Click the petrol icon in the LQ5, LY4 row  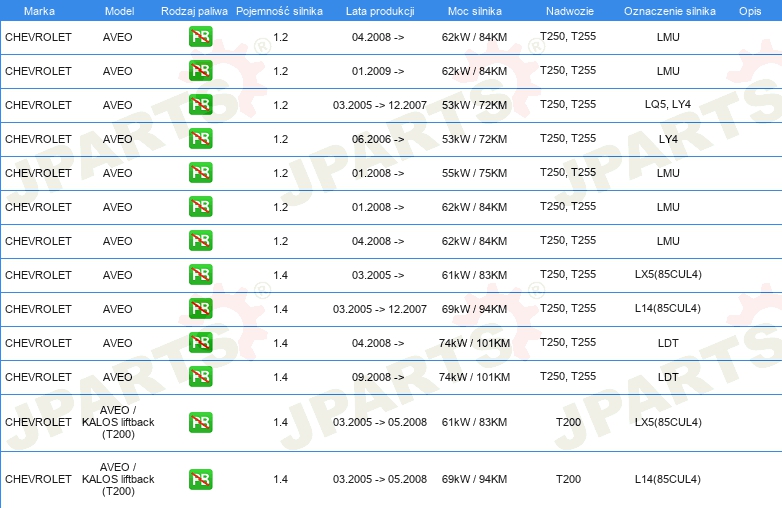point(200,105)
